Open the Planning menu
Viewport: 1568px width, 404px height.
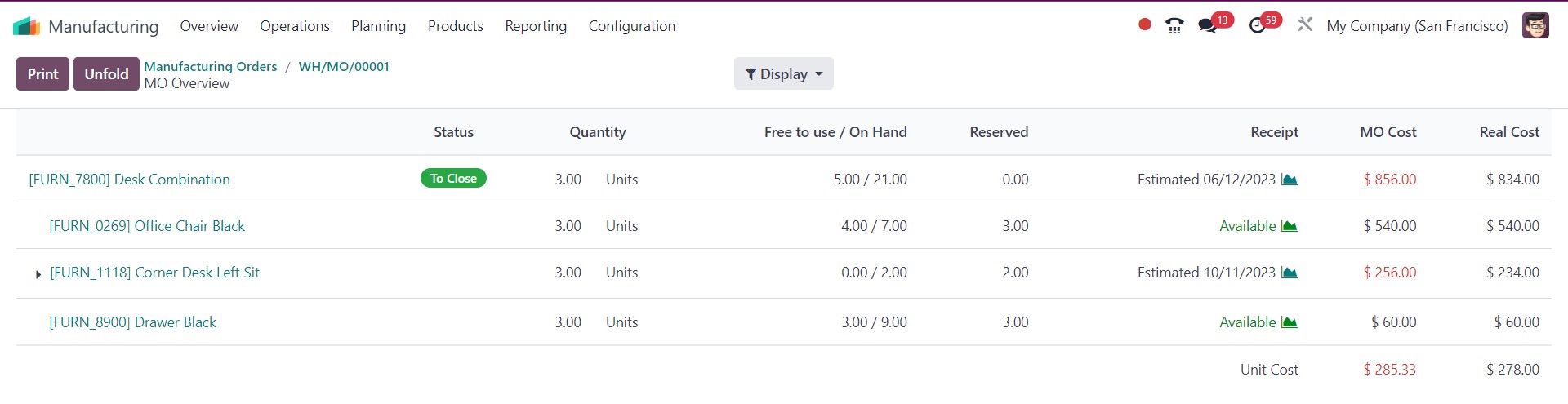coord(378,26)
